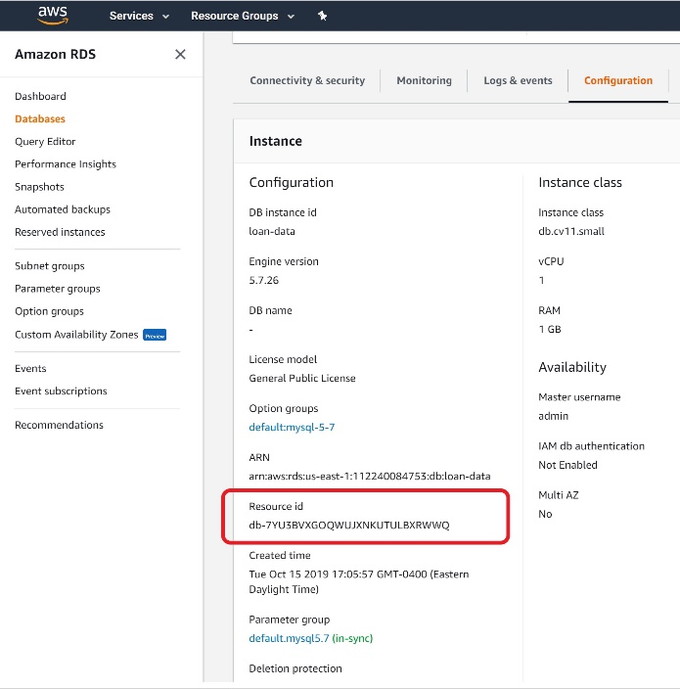Open Option groups in sidebar

(49, 311)
